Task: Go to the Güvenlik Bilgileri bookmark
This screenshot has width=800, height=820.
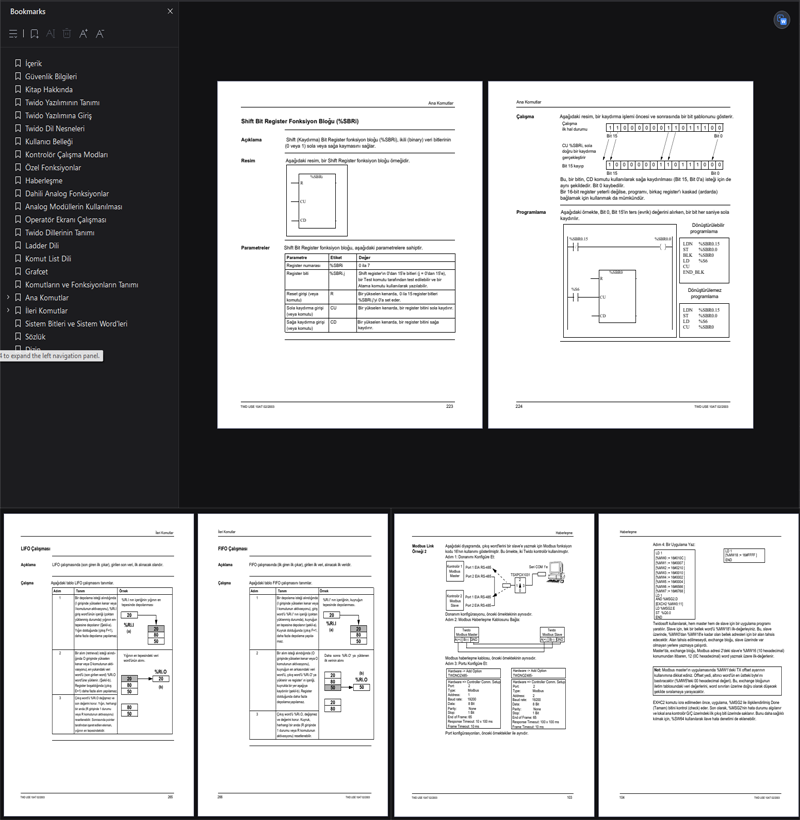Action: coord(50,76)
